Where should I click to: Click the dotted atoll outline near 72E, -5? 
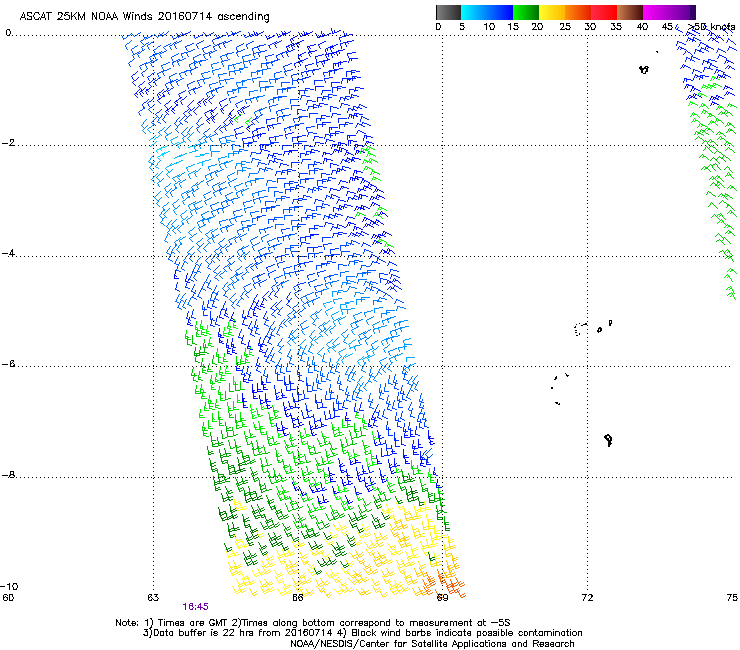point(580,329)
